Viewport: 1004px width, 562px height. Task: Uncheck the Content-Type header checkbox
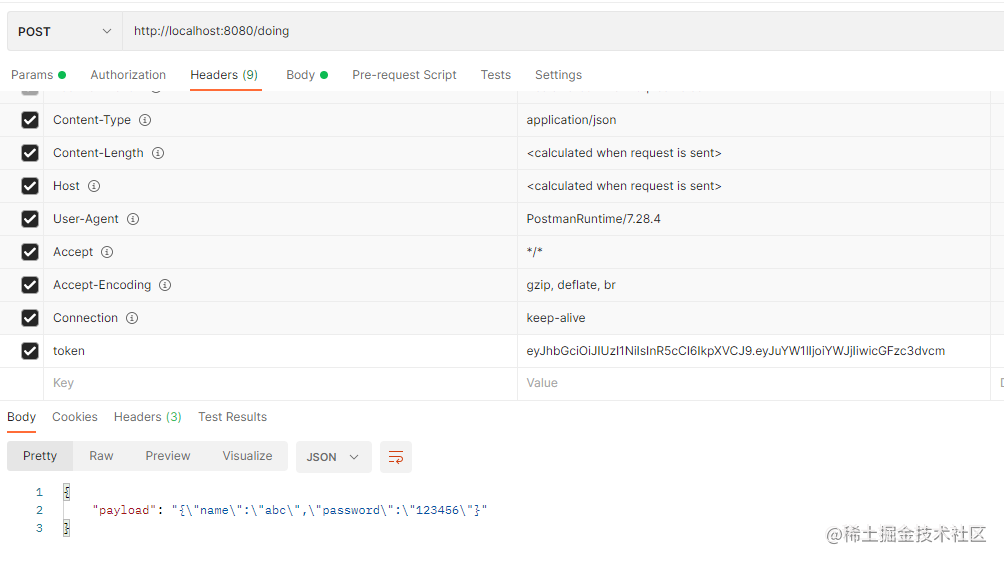point(30,120)
